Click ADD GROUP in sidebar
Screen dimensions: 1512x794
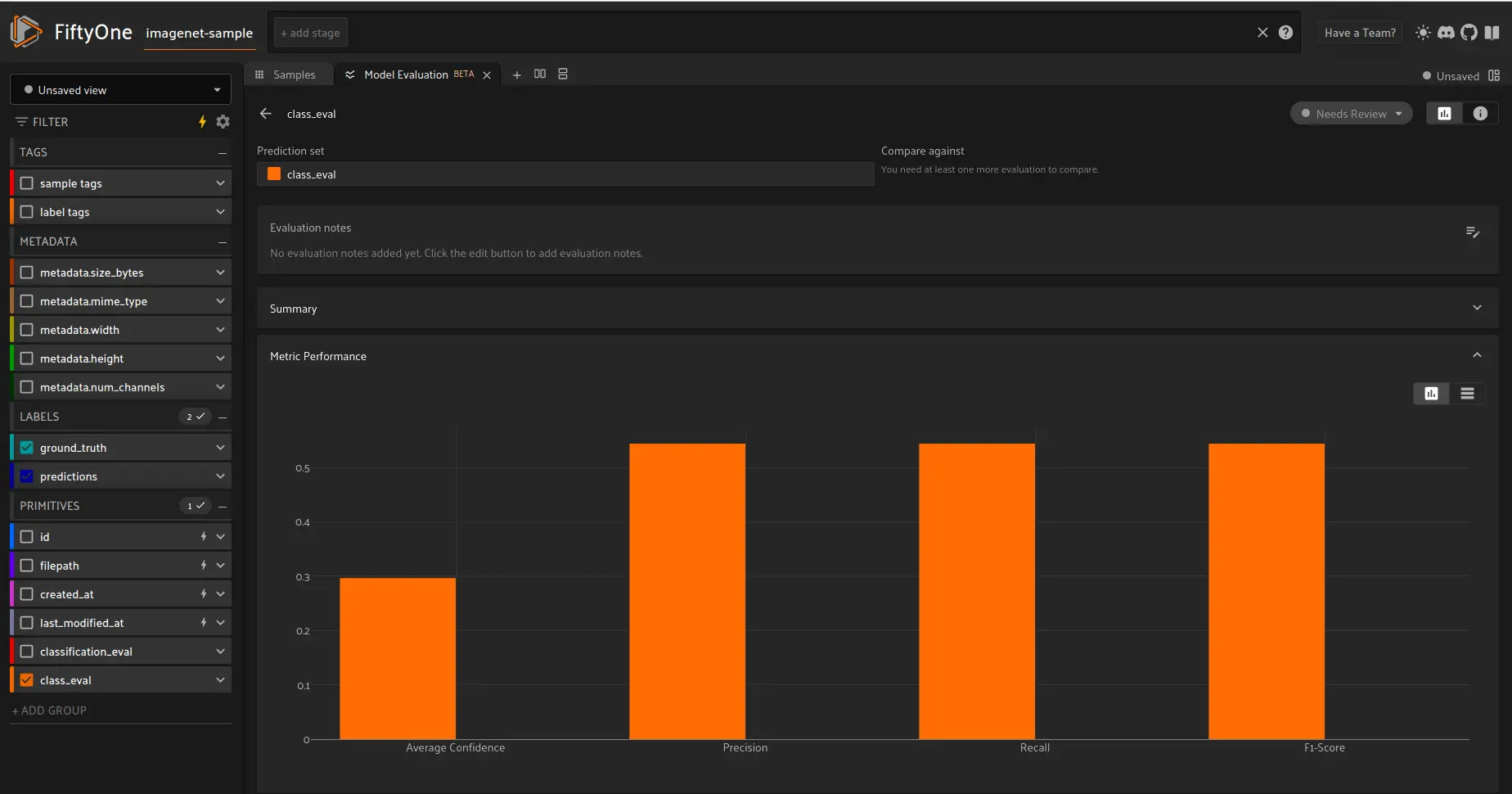[49, 711]
